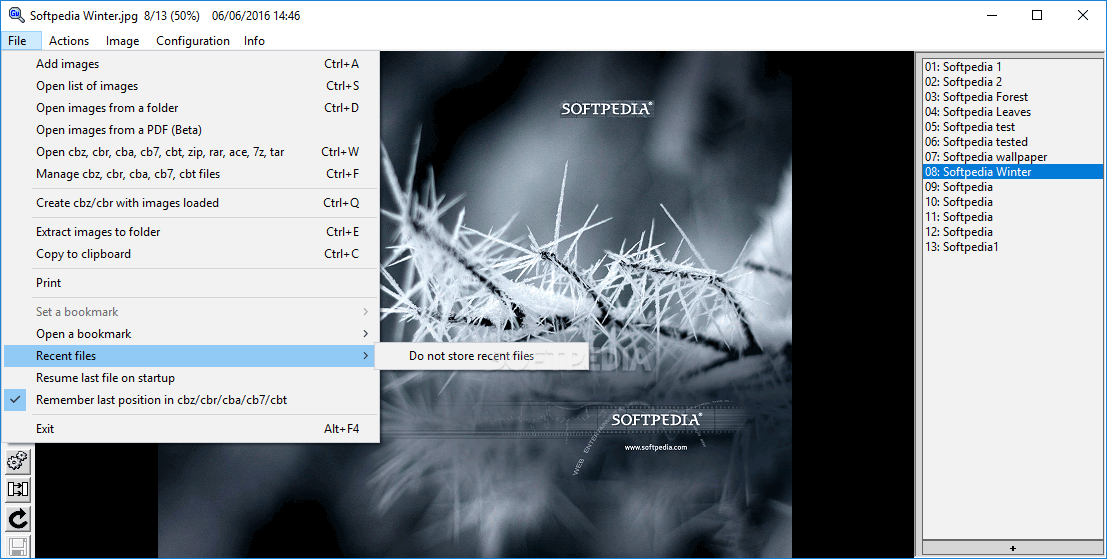Click 'Exit' in the File menu
The image size is (1107, 559).
pyautogui.click(x=191, y=428)
